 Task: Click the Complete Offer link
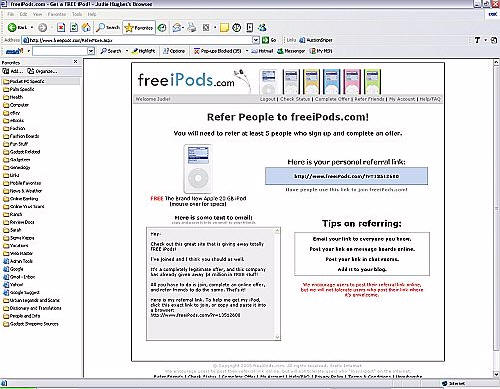point(332,99)
